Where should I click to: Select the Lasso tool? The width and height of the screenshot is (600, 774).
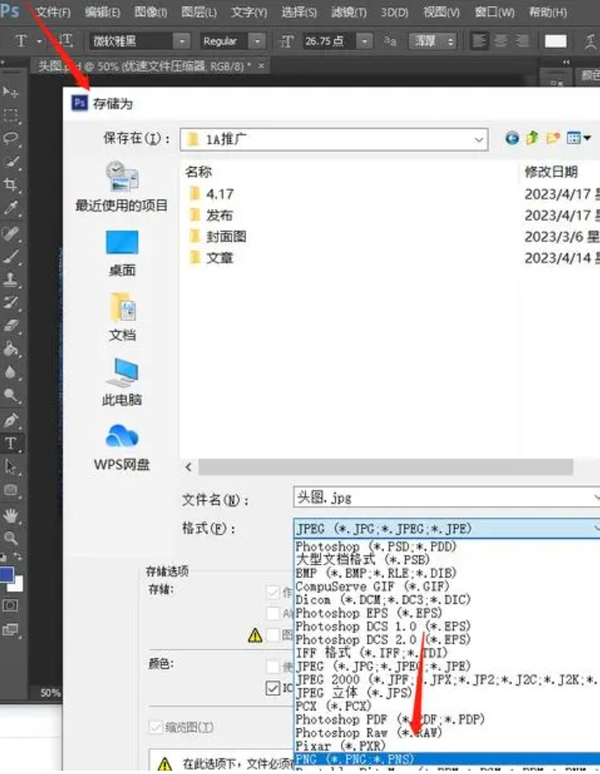[x=10, y=139]
